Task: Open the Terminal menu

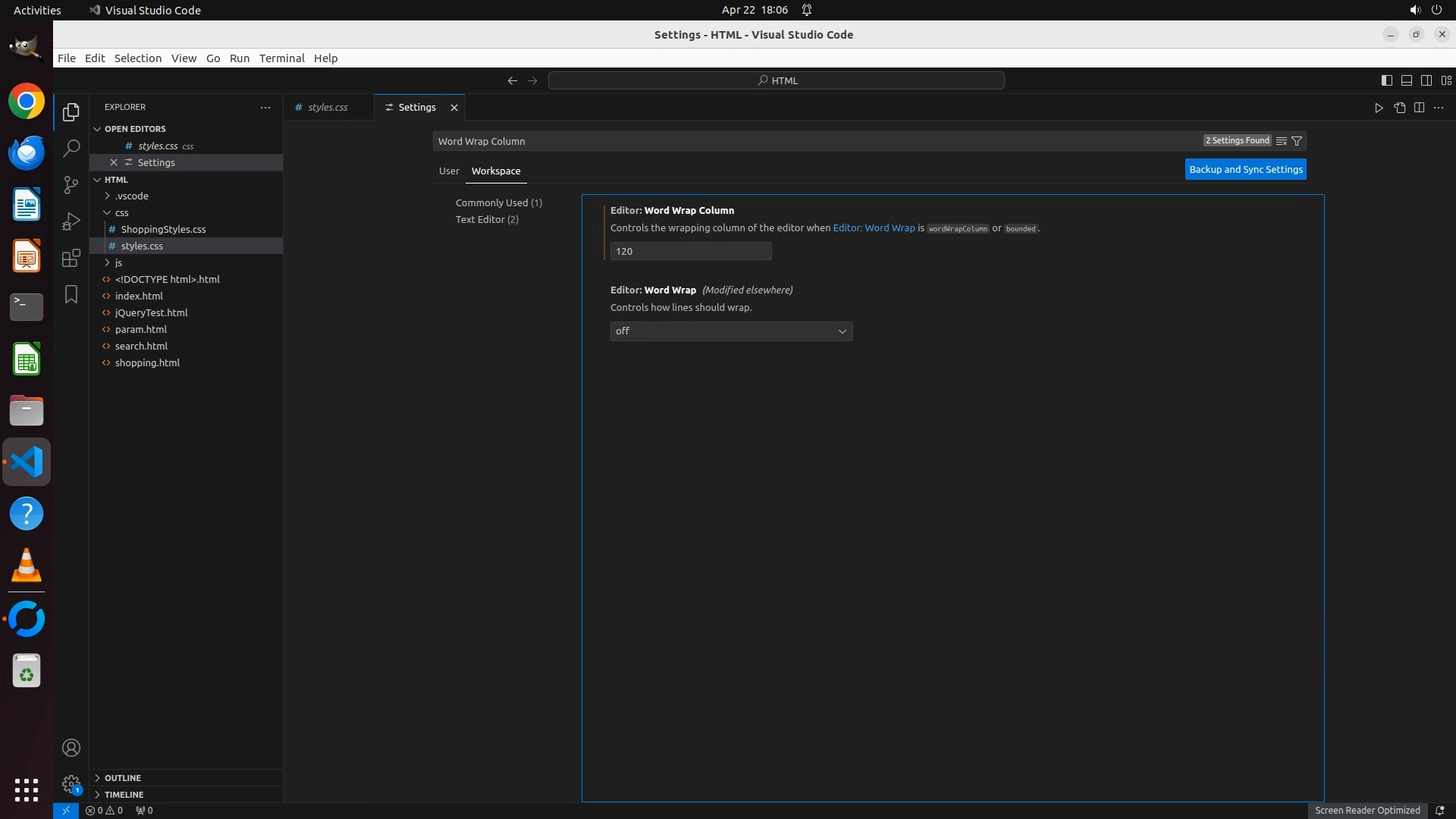Action: 281,58
